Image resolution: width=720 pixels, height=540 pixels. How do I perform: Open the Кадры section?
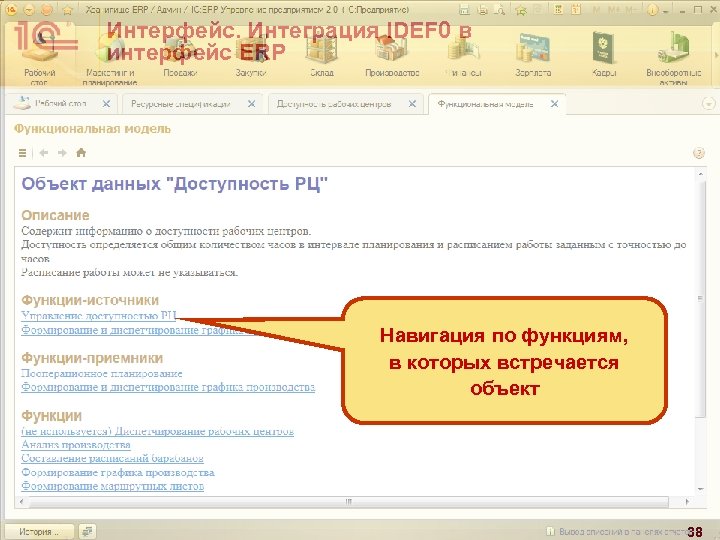pyautogui.click(x=604, y=55)
